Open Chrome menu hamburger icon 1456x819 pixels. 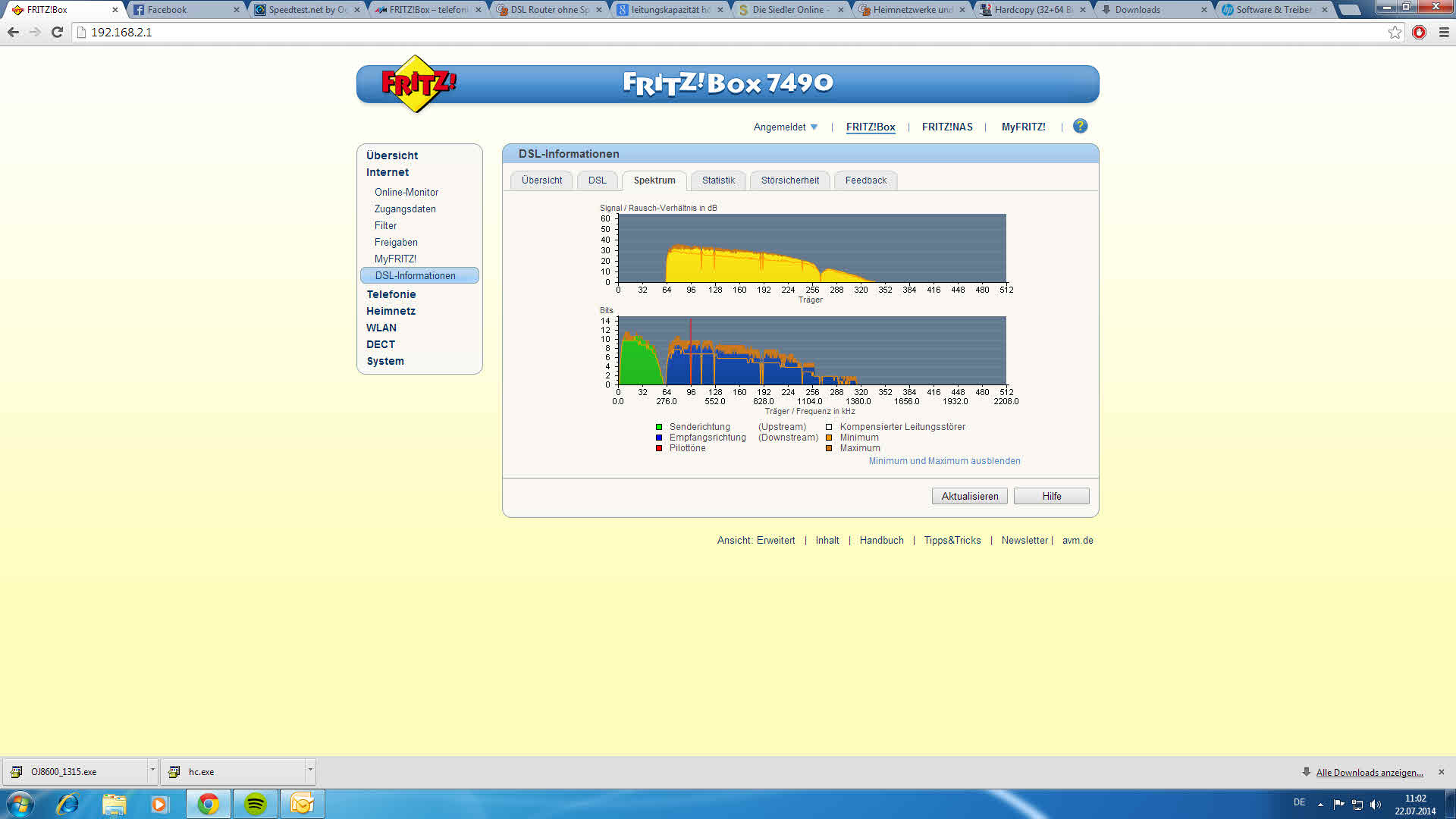[x=1444, y=32]
